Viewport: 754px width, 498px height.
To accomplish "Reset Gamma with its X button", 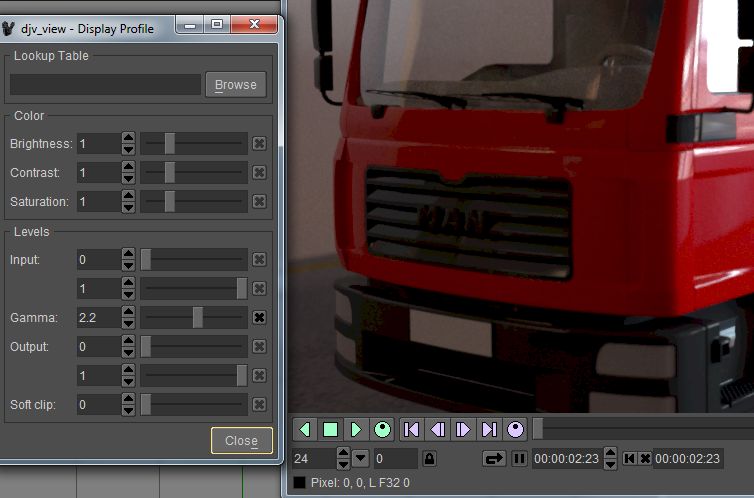I will 259,317.
